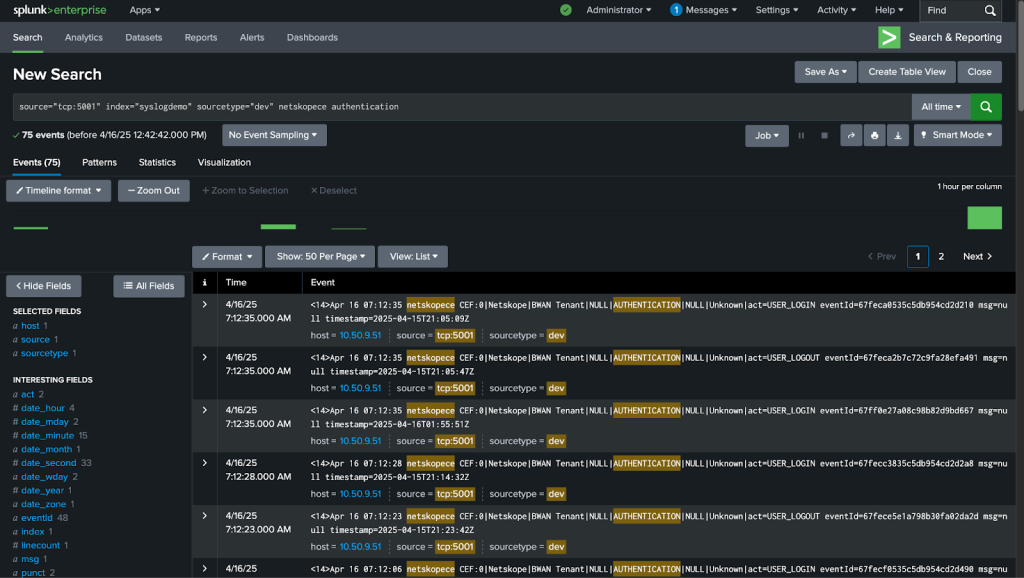1024x578 pixels.
Task: Click Create Table View button
Action: (x=906, y=72)
